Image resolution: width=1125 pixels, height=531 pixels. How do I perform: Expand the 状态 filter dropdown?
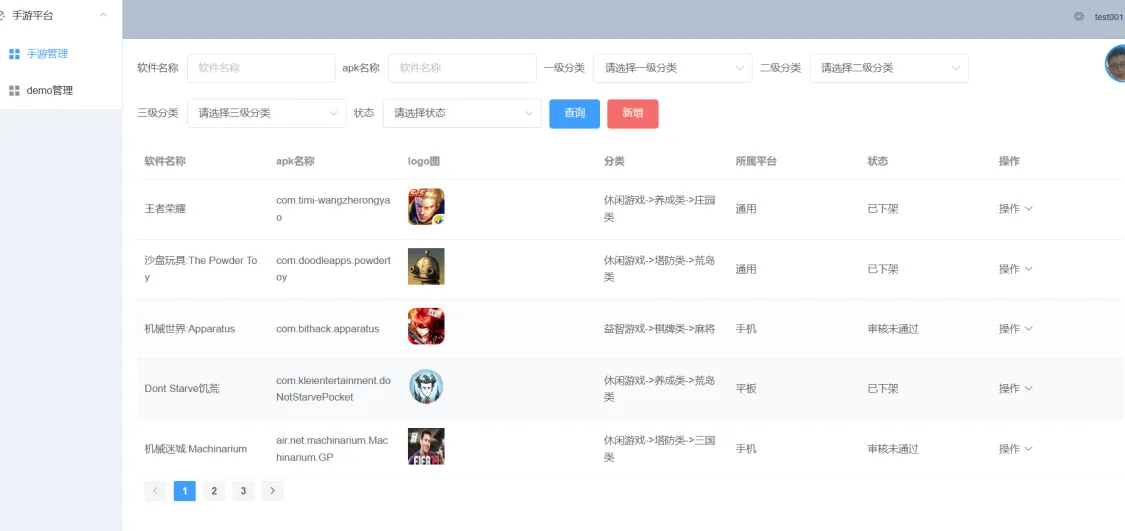point(461,113)
